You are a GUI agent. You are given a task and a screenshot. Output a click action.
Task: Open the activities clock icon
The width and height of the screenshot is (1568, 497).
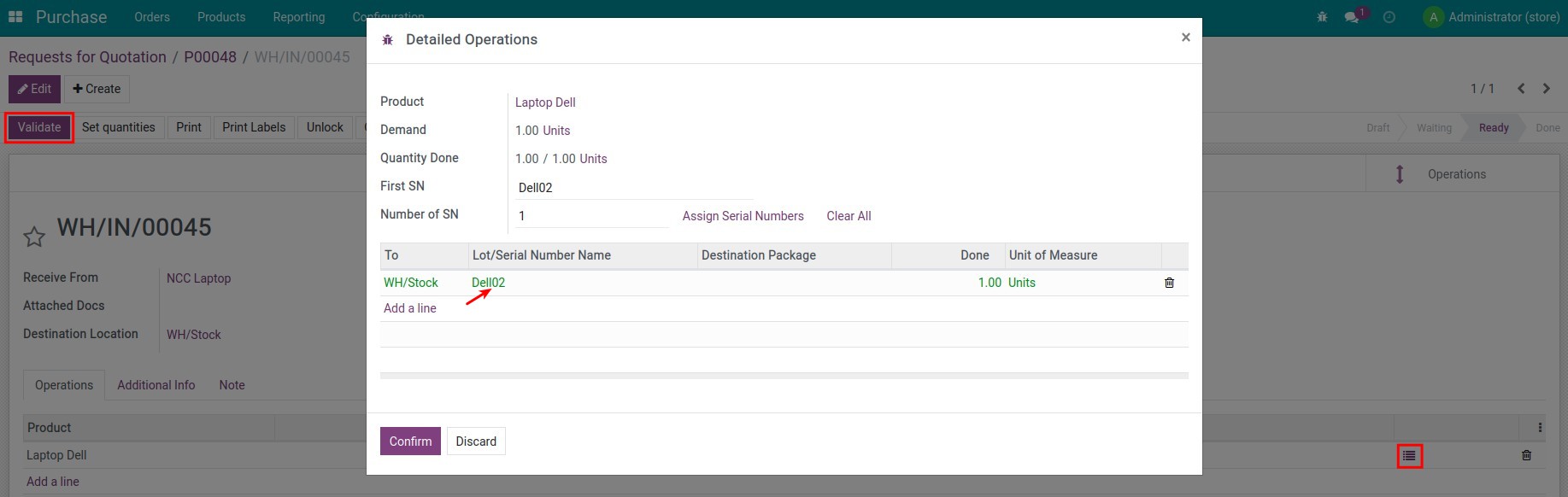click(1389, 17)
